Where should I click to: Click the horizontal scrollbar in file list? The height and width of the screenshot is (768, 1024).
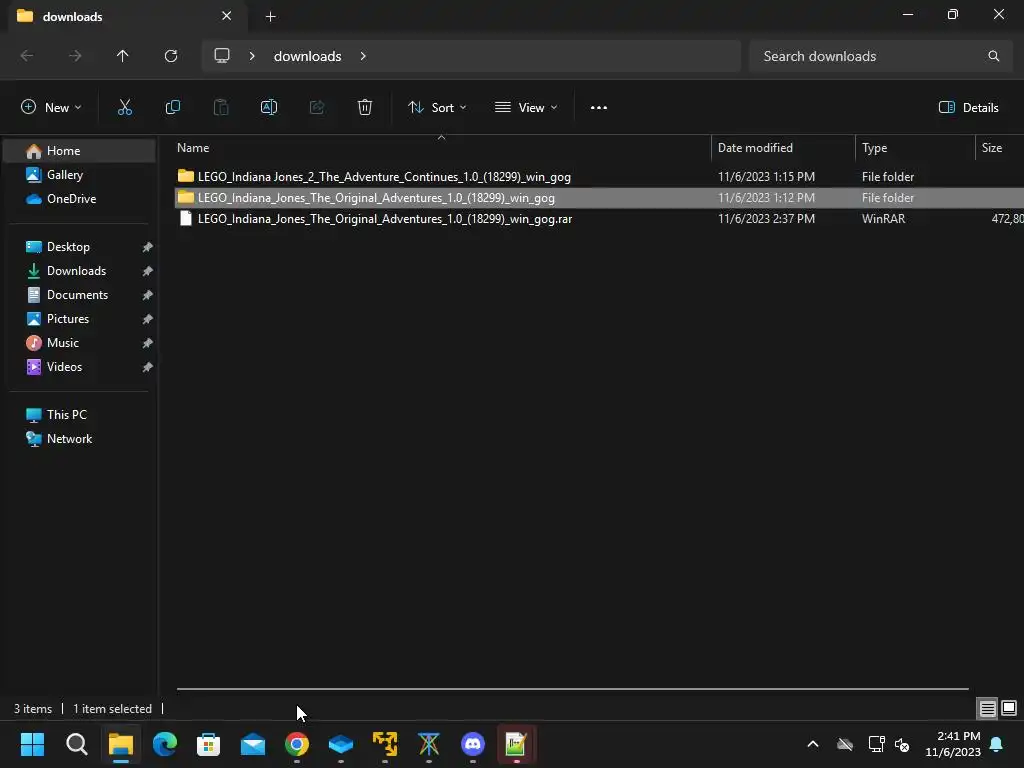[x=572, y=688]
